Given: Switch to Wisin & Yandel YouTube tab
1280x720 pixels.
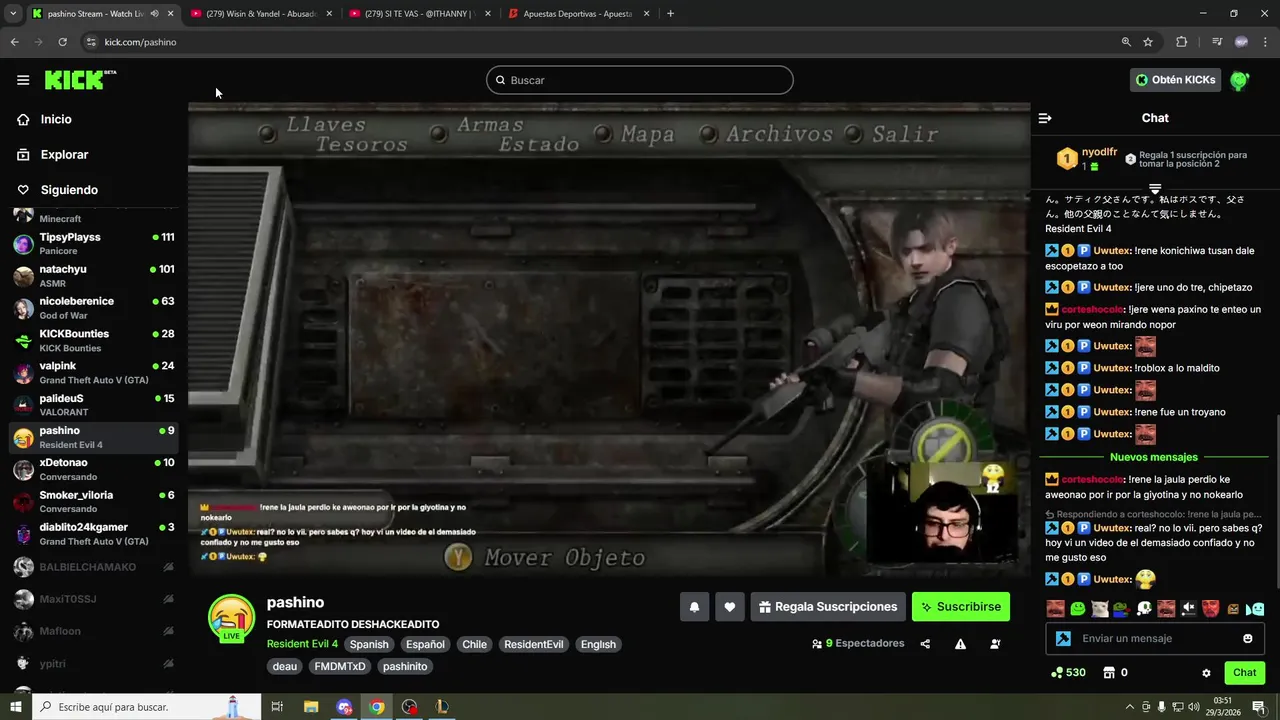Looking at the screenshot, I should (x=260, y=14).
